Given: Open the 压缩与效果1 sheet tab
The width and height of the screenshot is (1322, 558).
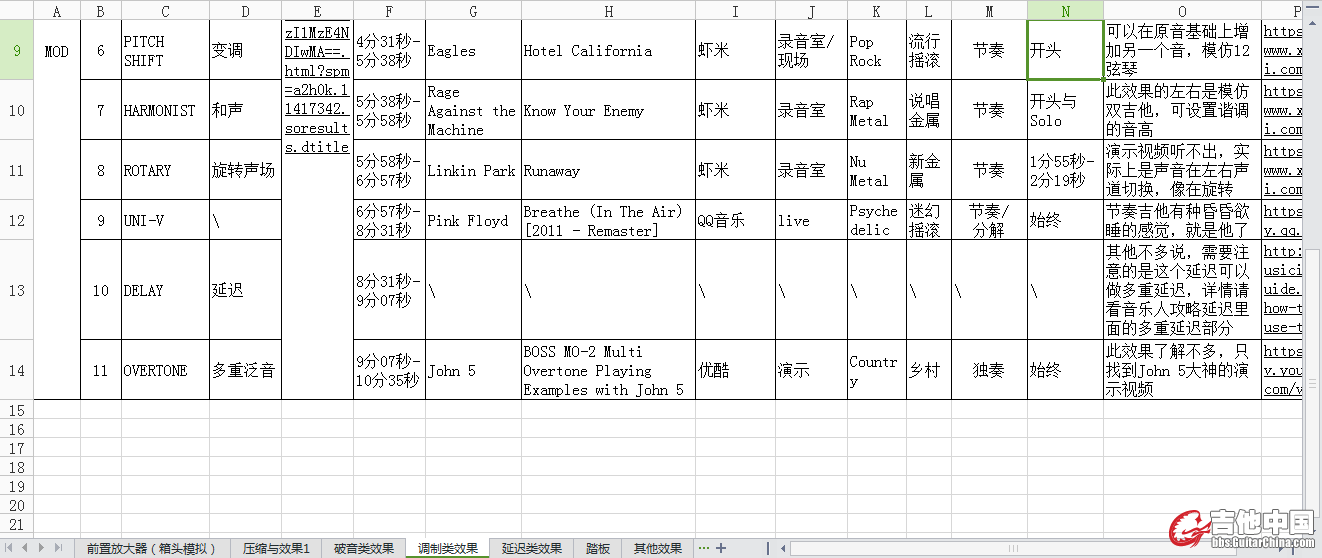Looking at the screenshot, I should click(x=277, y=548).
